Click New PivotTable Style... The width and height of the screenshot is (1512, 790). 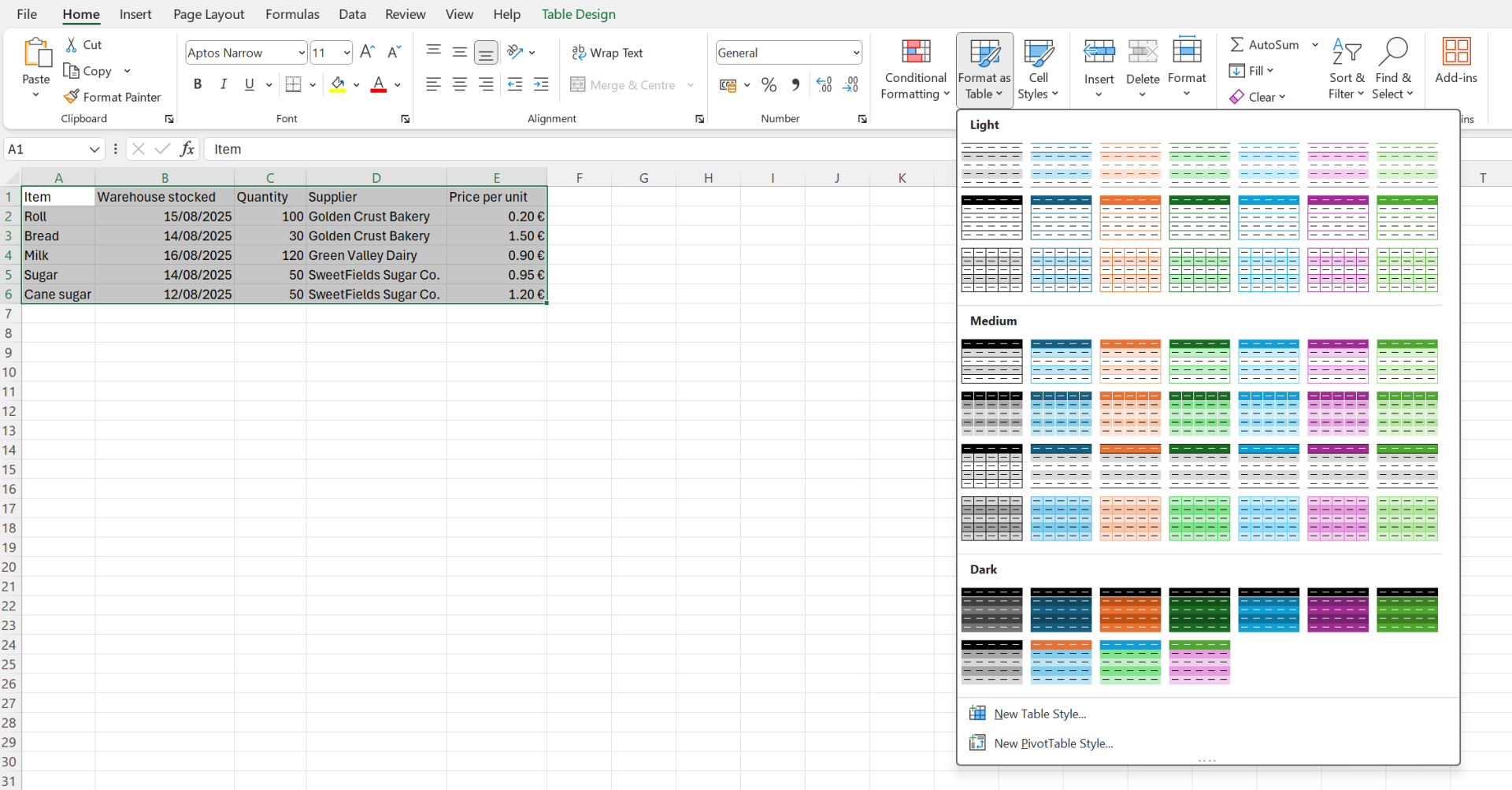[x=1053, y=743]
